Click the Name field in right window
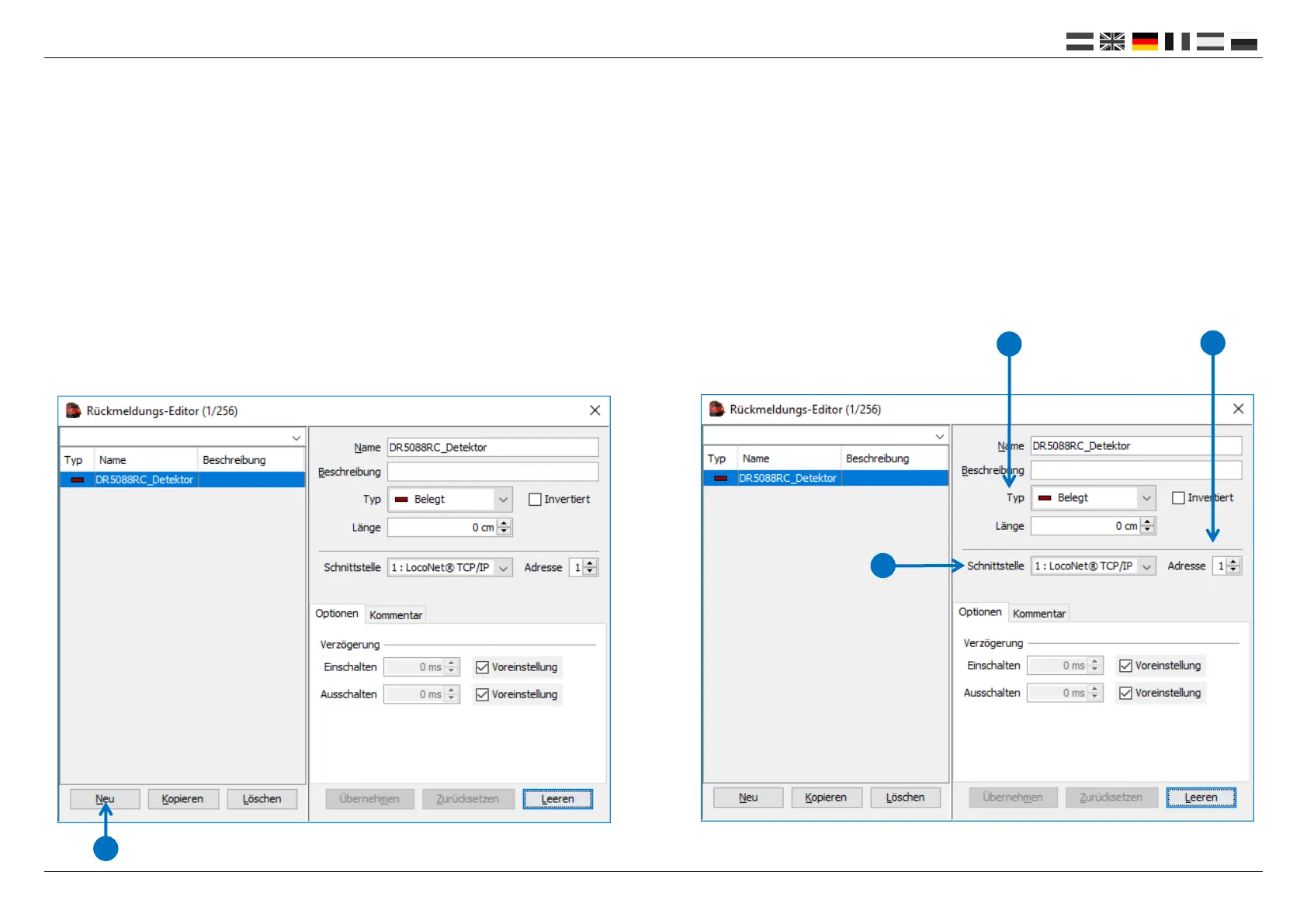This screenshot has height=924, width=1307. 1136,446
